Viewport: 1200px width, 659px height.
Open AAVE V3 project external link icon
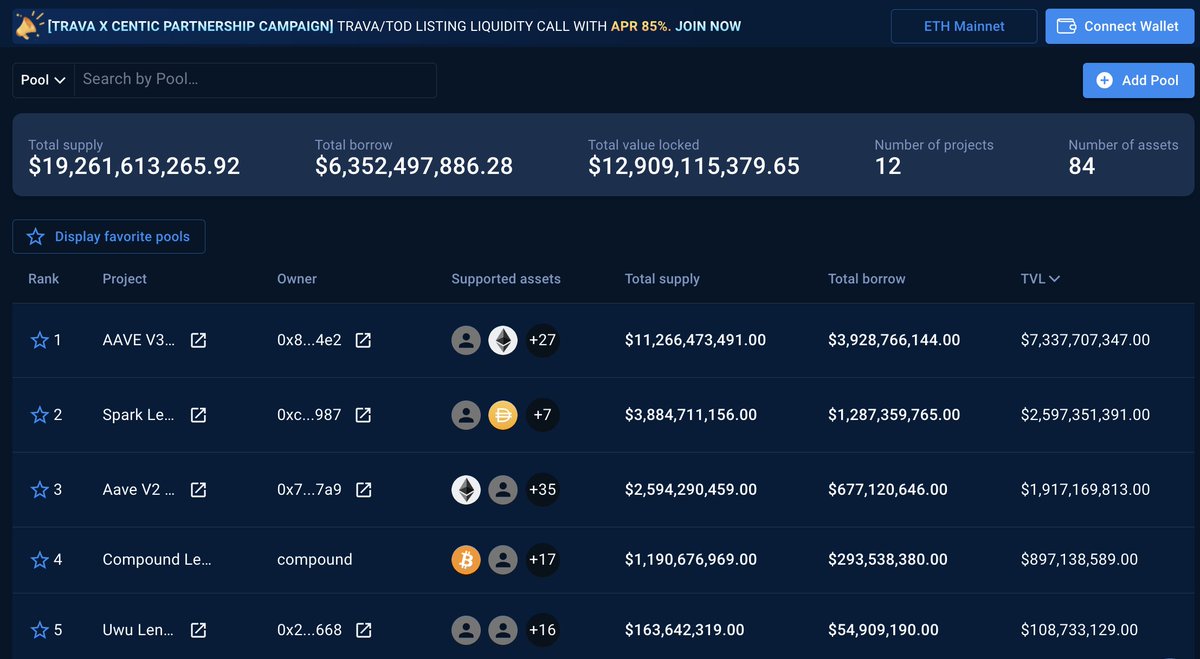point(198,340)
